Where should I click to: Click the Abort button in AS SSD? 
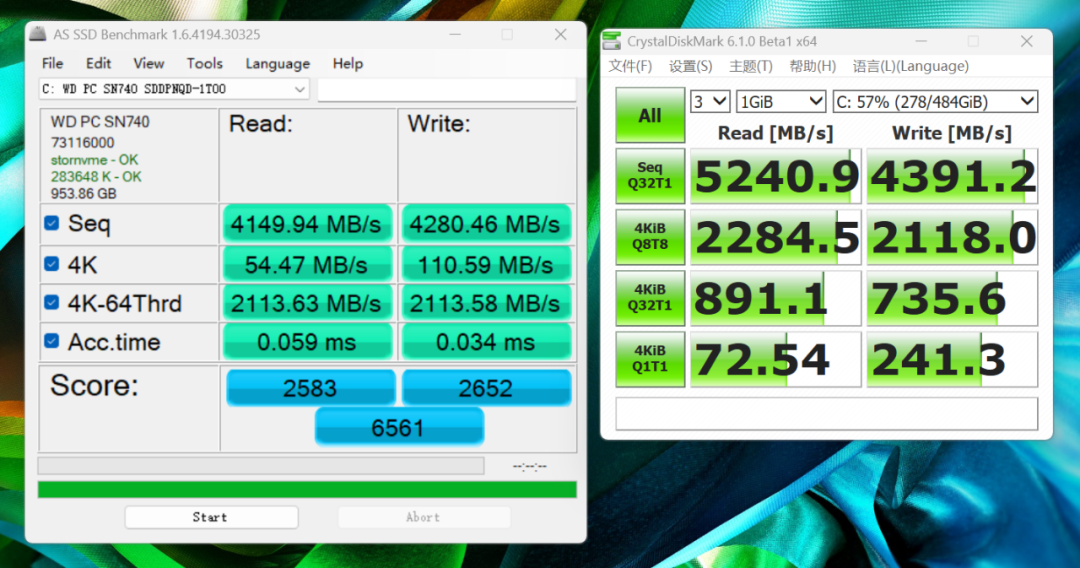tap(424, 517)
